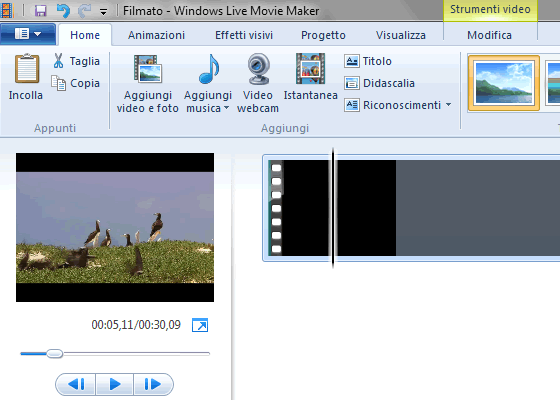Play the video preview
The height and width of the screenshot is (400, 560).
(115, 384)
